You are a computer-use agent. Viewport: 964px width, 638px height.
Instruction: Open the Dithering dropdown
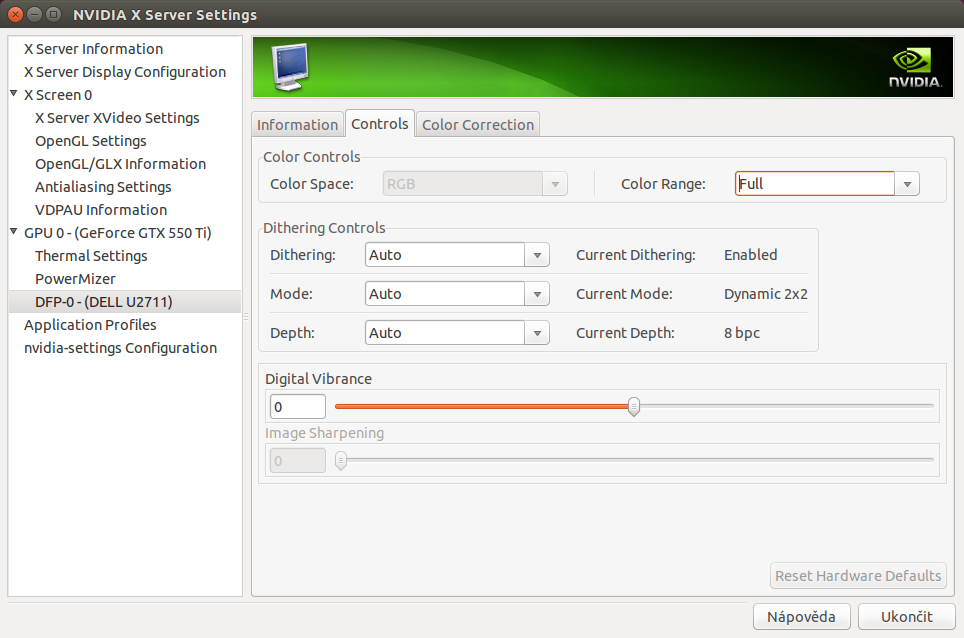(457, 254)
